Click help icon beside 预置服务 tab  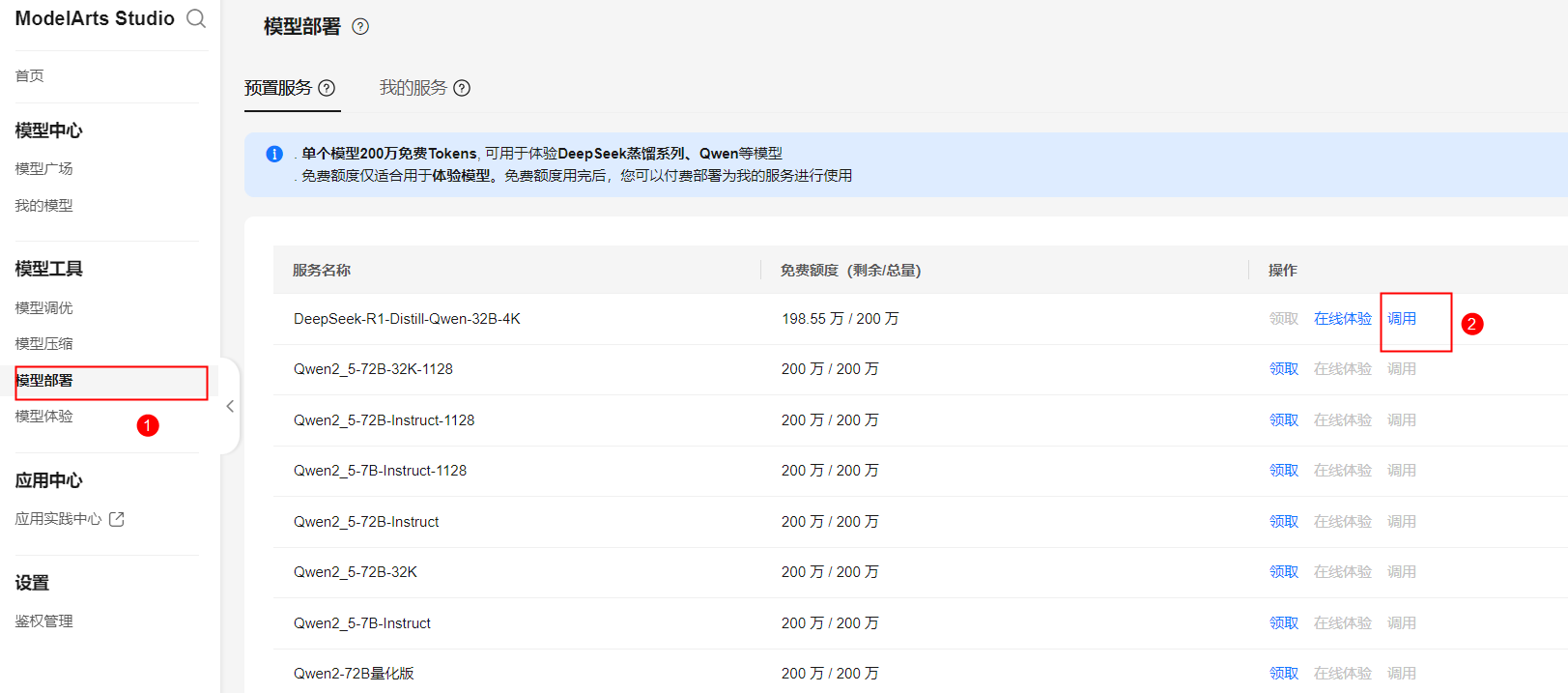(x=327, y=88)
